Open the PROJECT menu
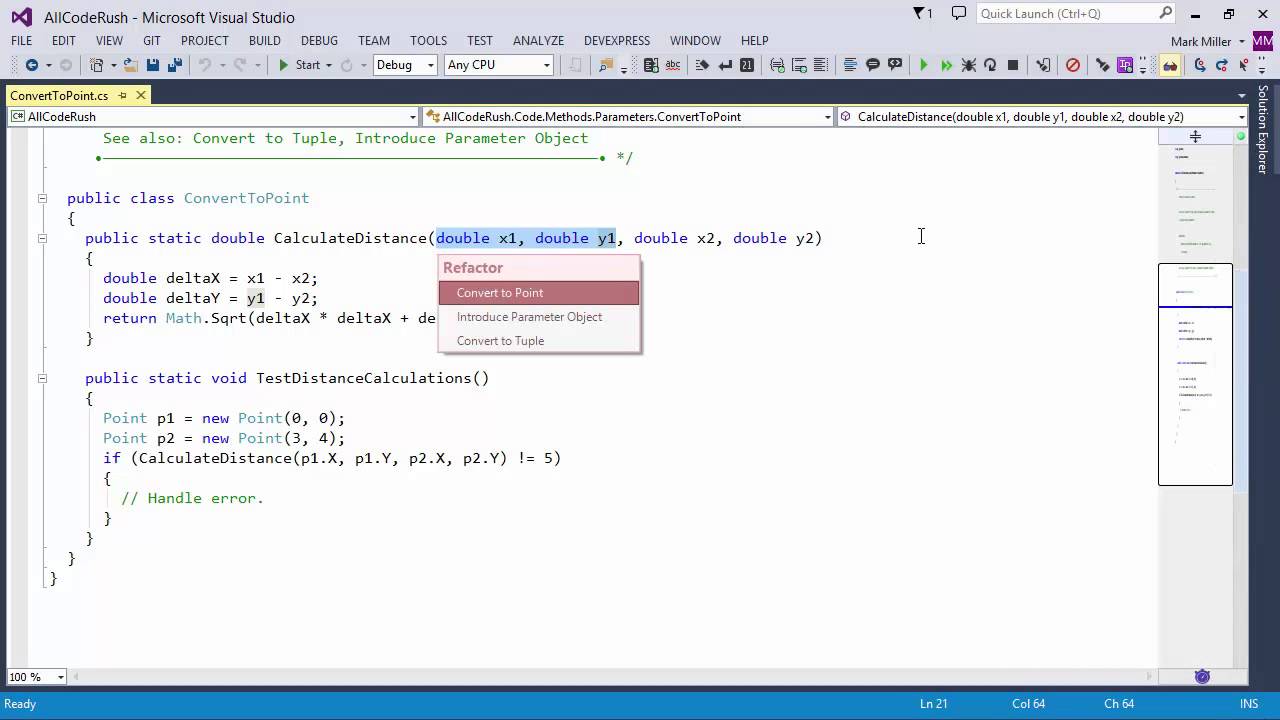Screen dimensions: 1280x720 click(205, 41)
